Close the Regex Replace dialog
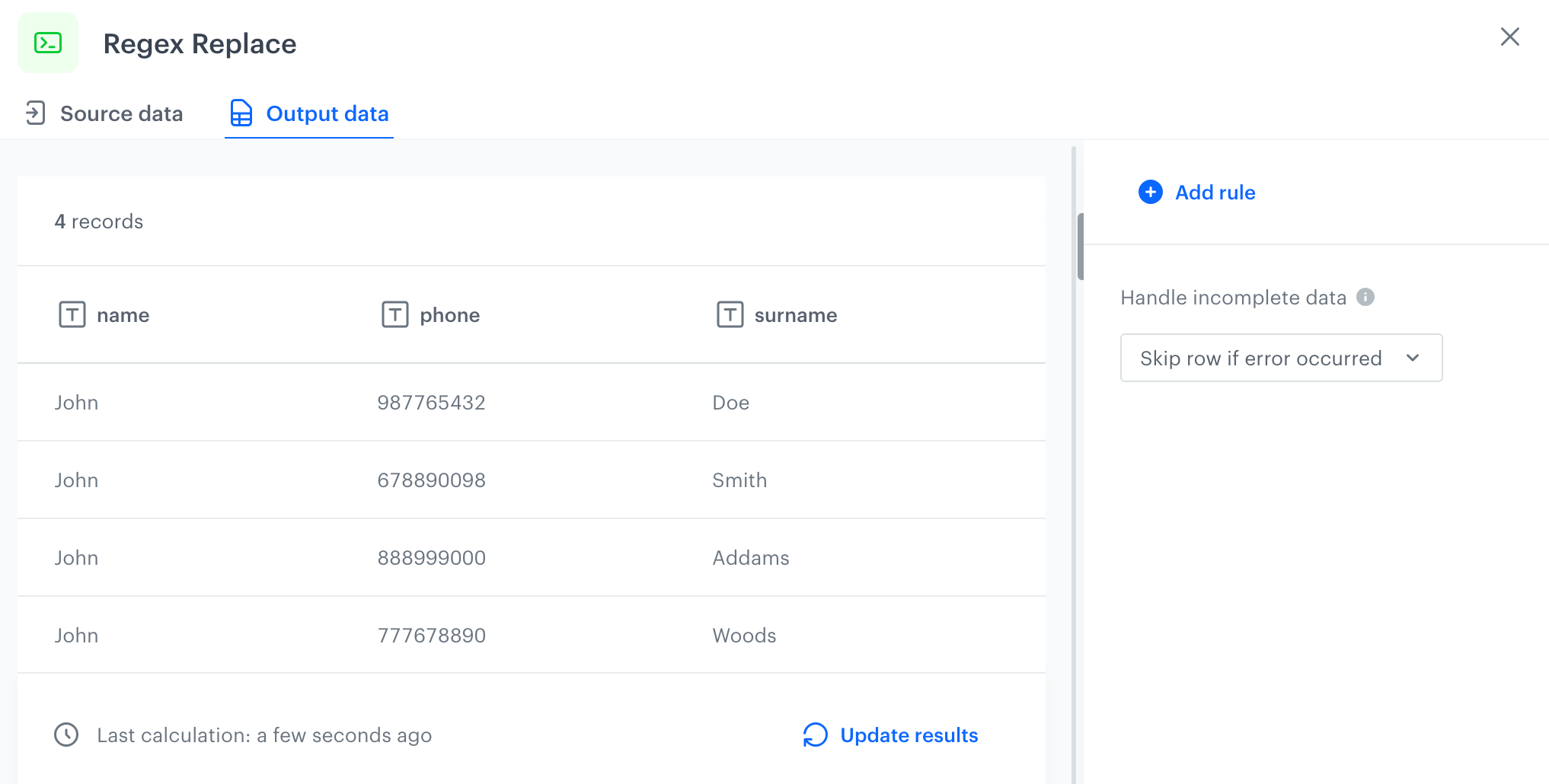The image size is (1549, 784). click(1509, 37)
